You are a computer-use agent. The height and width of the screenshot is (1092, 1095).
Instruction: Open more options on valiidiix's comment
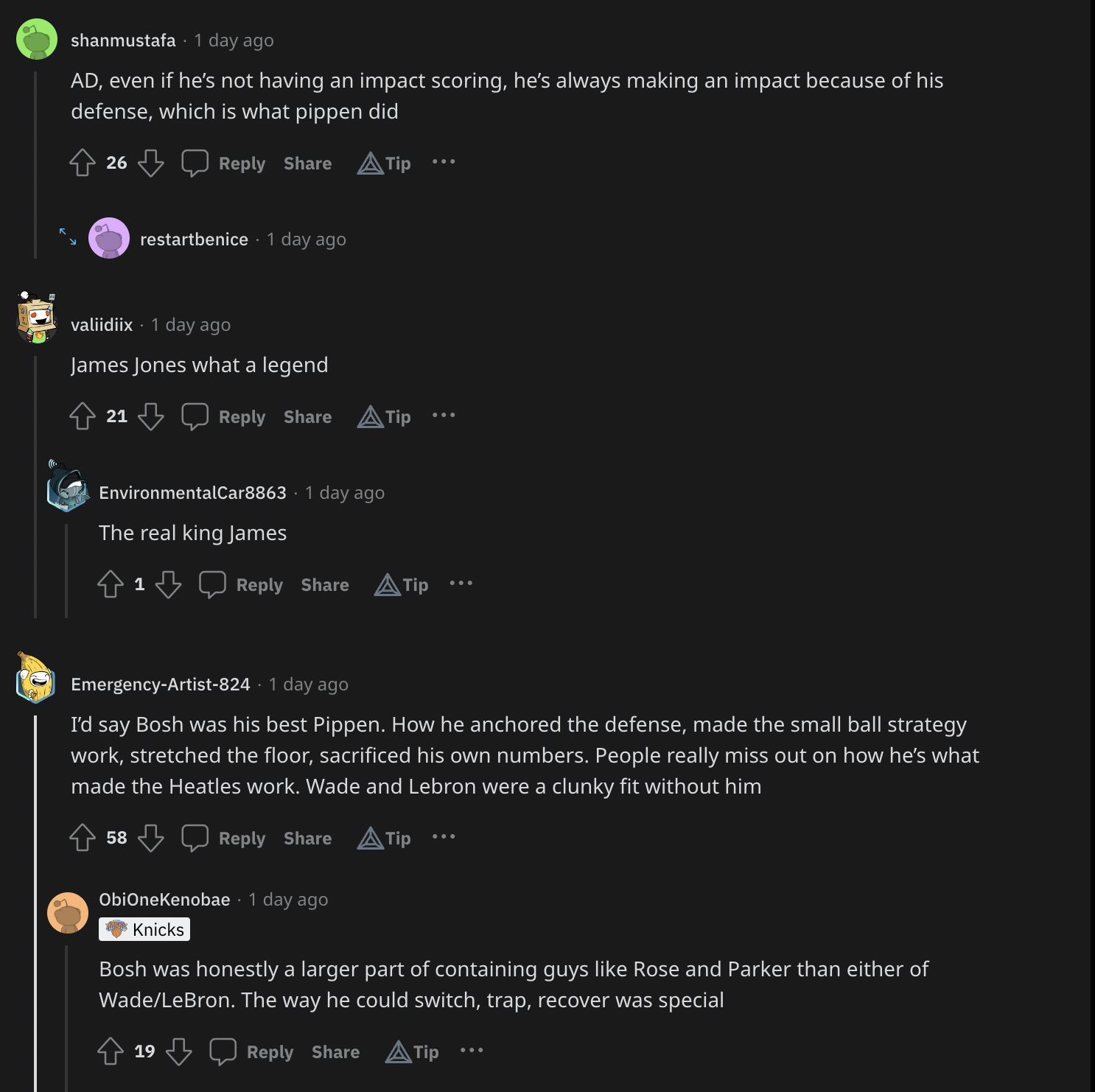444,416
